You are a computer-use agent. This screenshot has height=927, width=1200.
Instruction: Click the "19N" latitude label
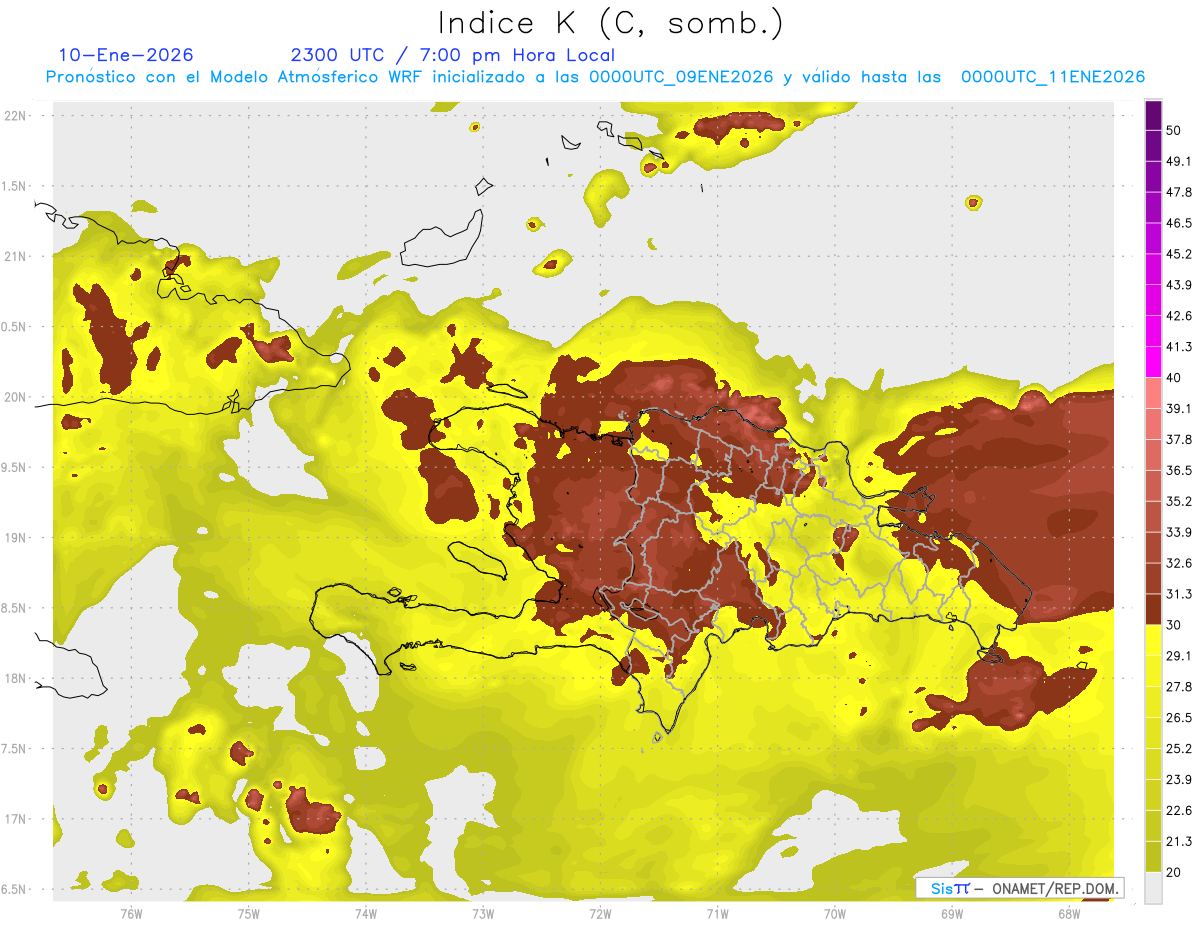tap(17, 538)
